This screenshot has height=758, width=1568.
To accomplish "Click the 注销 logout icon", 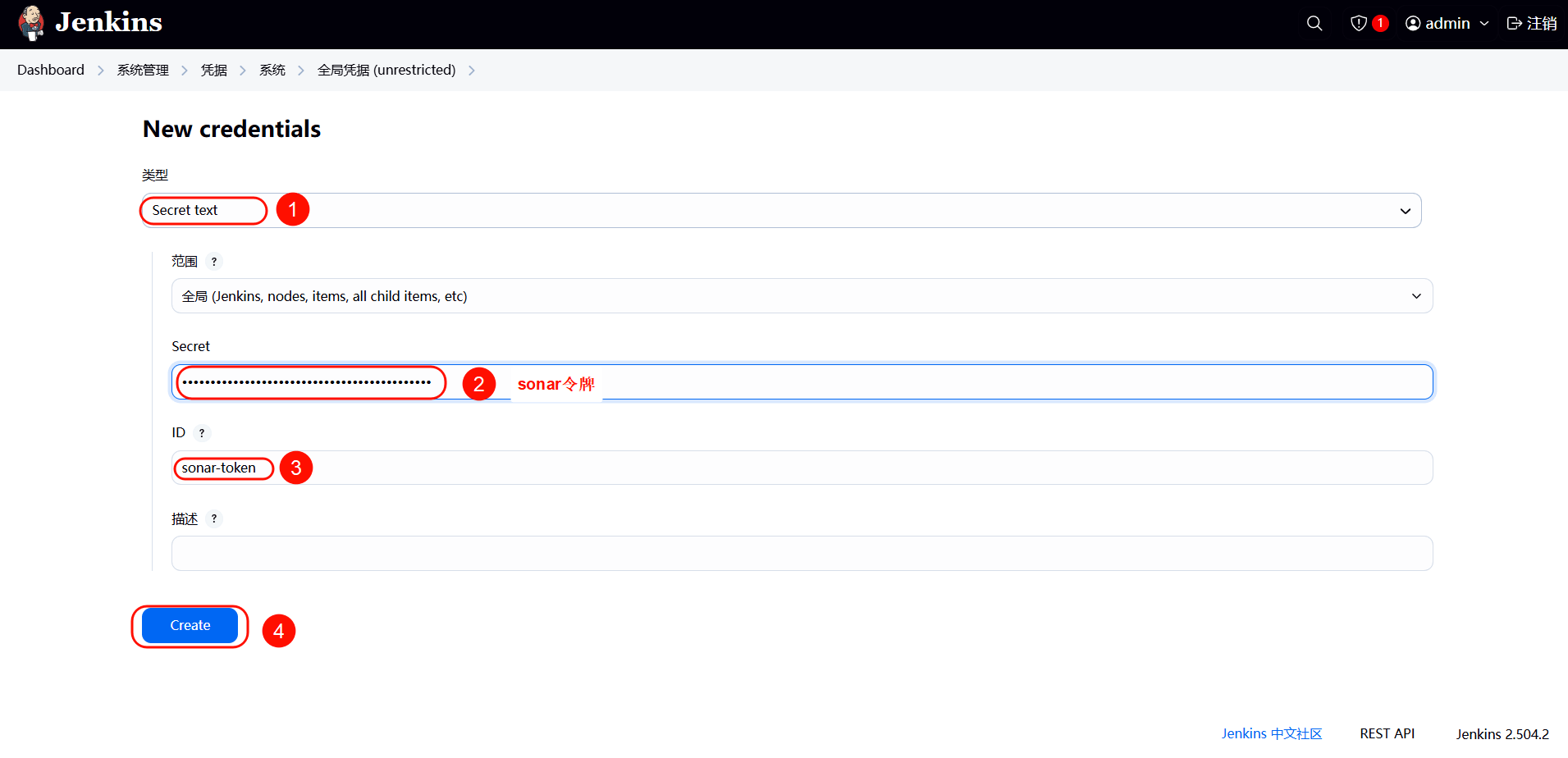I will [x=1515, y=24].
